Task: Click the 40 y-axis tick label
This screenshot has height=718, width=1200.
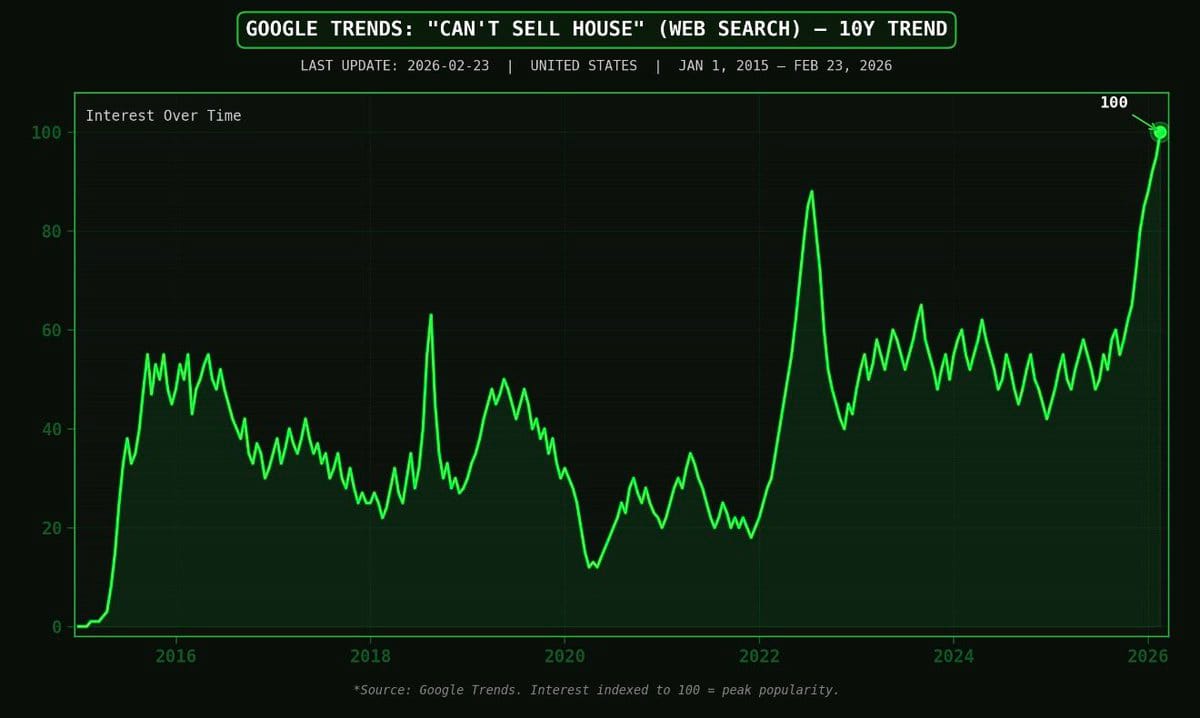Action: pyautogui.click(x=50, y=429)
